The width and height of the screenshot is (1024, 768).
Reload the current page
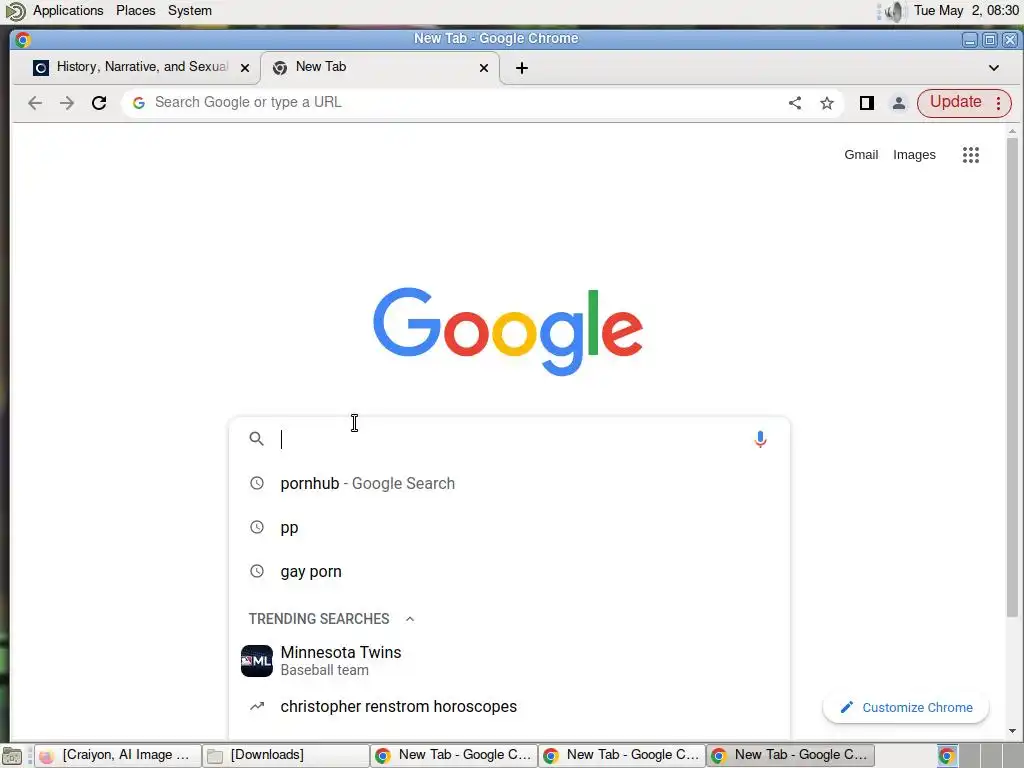99,103
